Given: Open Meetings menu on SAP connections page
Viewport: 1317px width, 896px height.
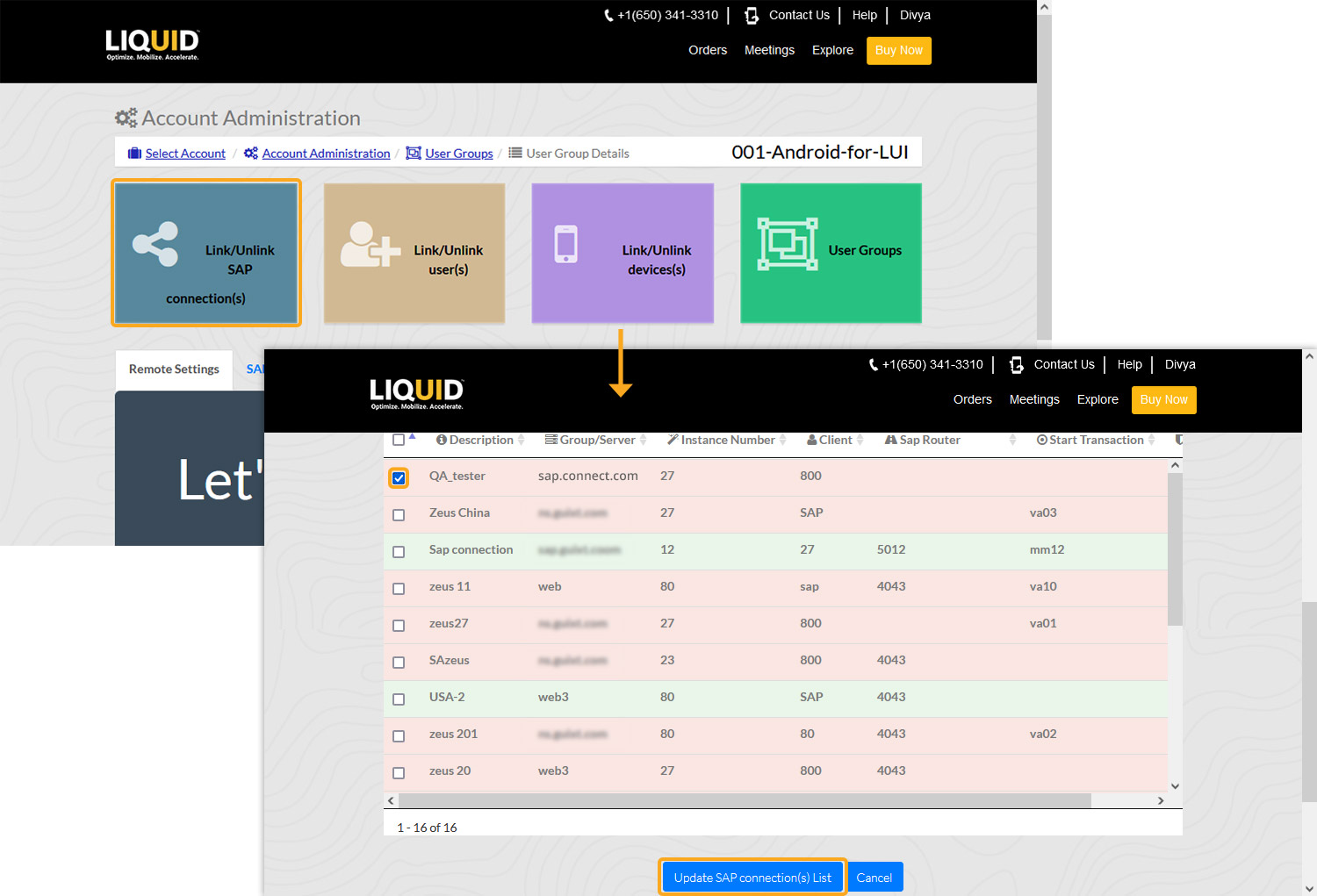Looking at the screenshot, I should tap(1034, 399).
